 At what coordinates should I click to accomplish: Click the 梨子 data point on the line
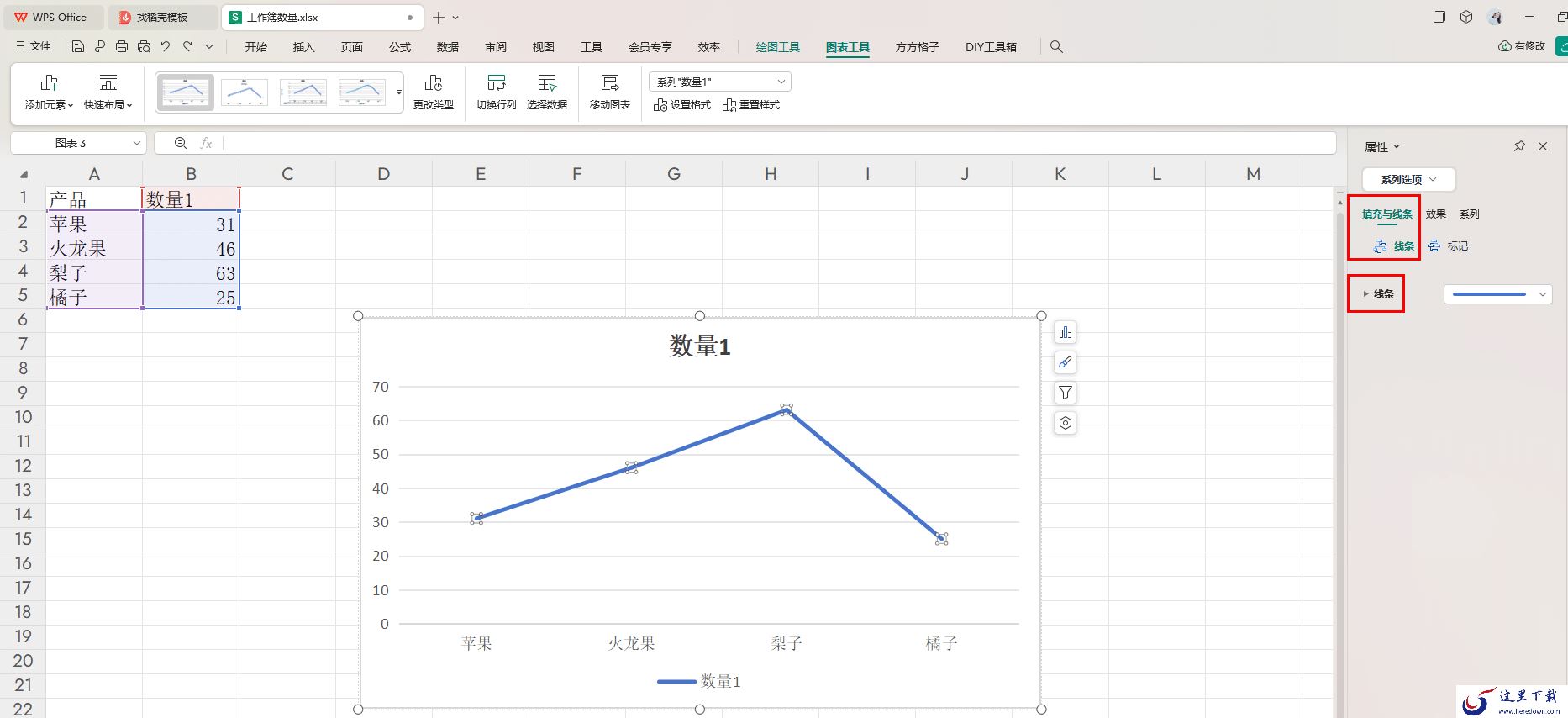point(787,409)
